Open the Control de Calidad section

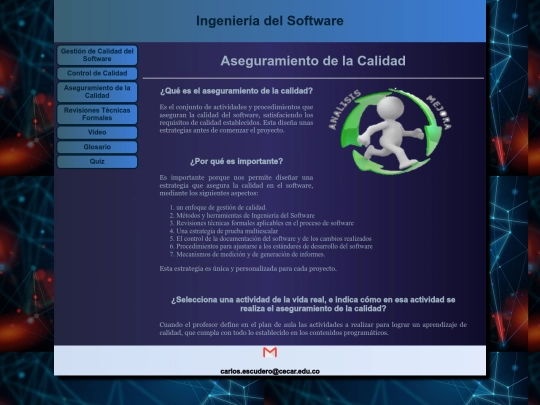click(x=97, y=73)
